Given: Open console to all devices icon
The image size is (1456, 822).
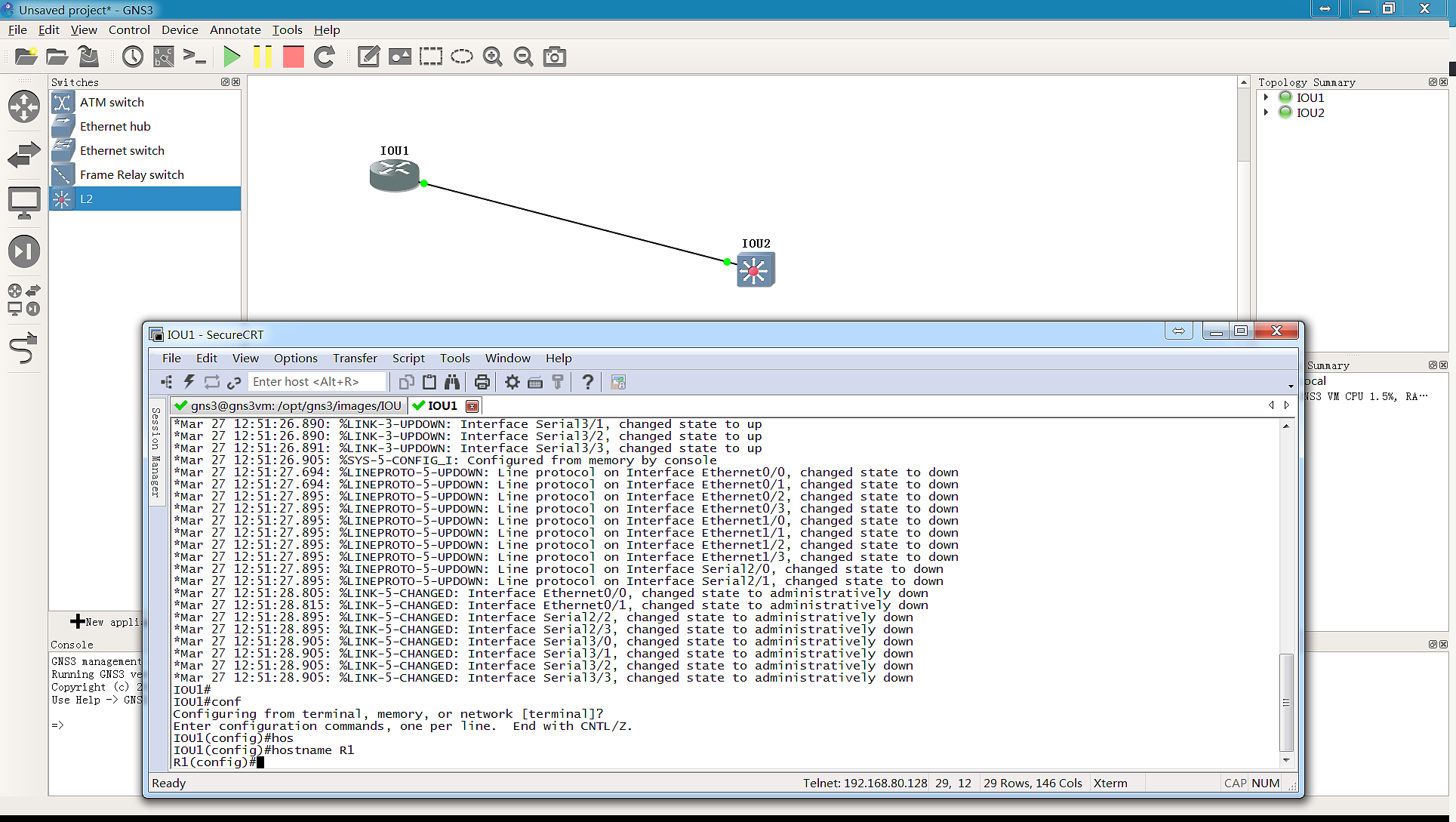Looking at the screenshot, I should 194,57.
